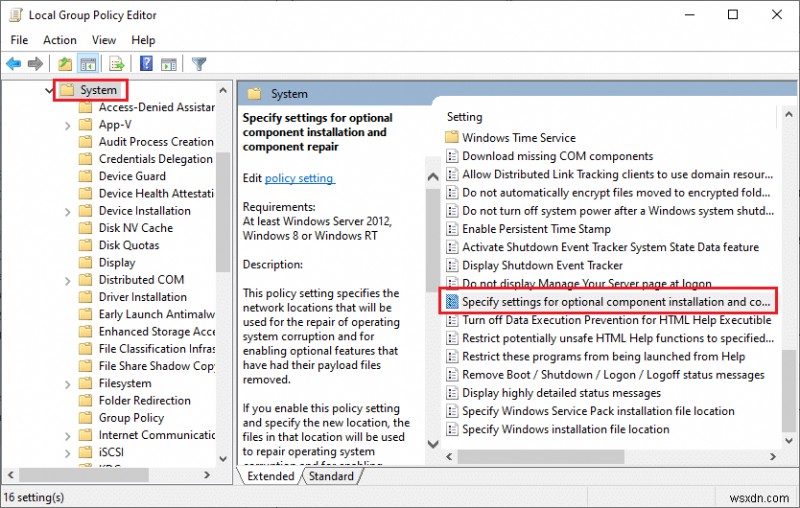The width and height of the screenshot is (800, 508).
Task: Click tree pane vertical scrollbar down arrow
Action: (223, 459)
